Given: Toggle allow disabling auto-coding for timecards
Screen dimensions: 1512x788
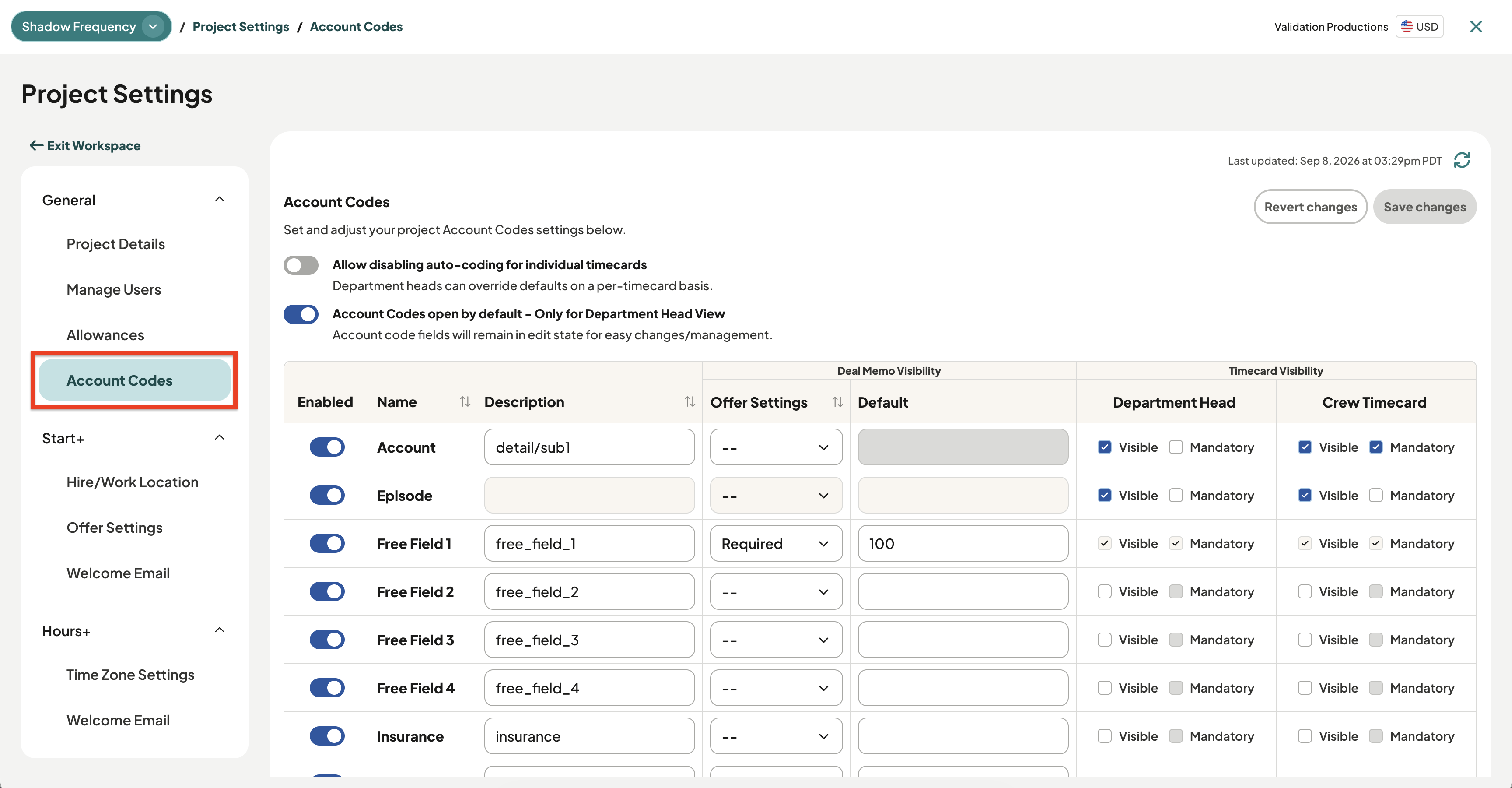Looking at the screenshot, I should coord(301,265).
